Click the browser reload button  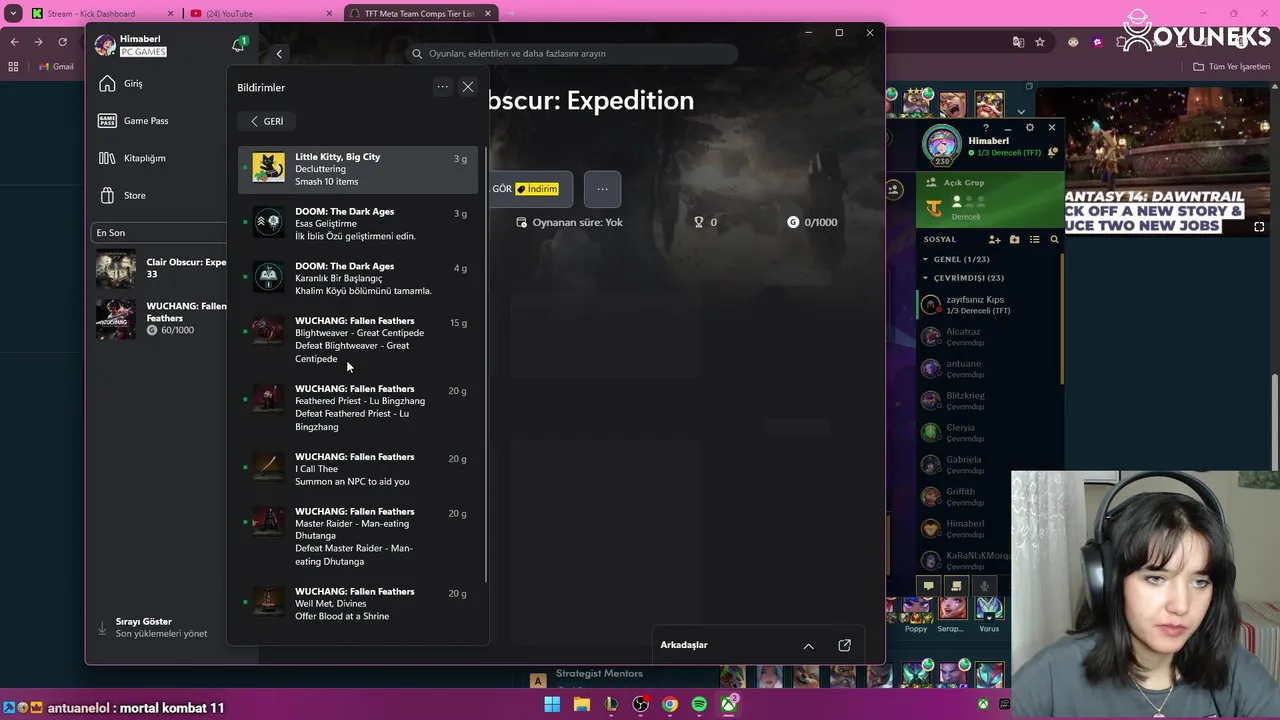pos(62,42)
